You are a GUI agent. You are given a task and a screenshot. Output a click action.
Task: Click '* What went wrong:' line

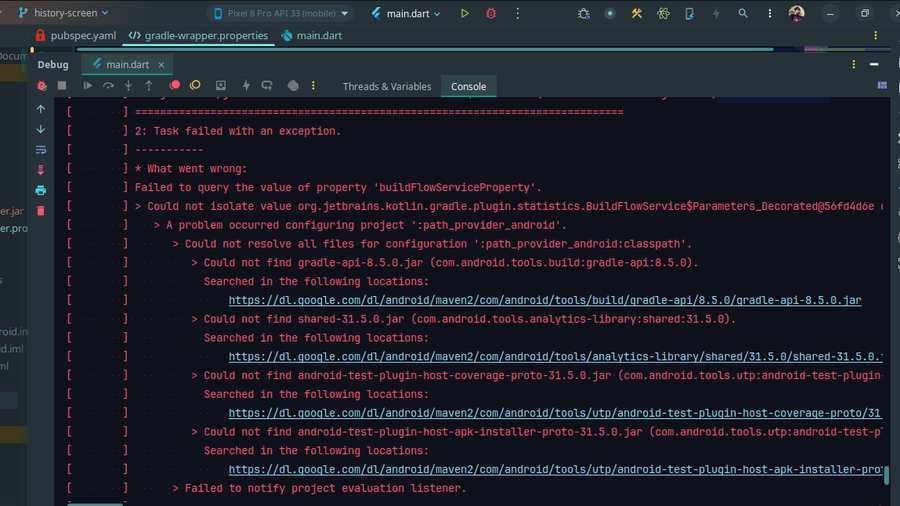tap(191, 169)
